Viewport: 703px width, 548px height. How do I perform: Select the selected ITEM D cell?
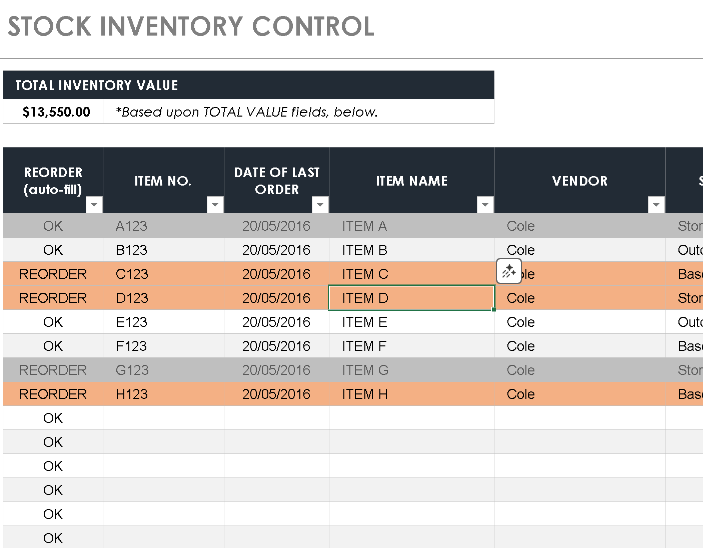click(x=412, y=298)
